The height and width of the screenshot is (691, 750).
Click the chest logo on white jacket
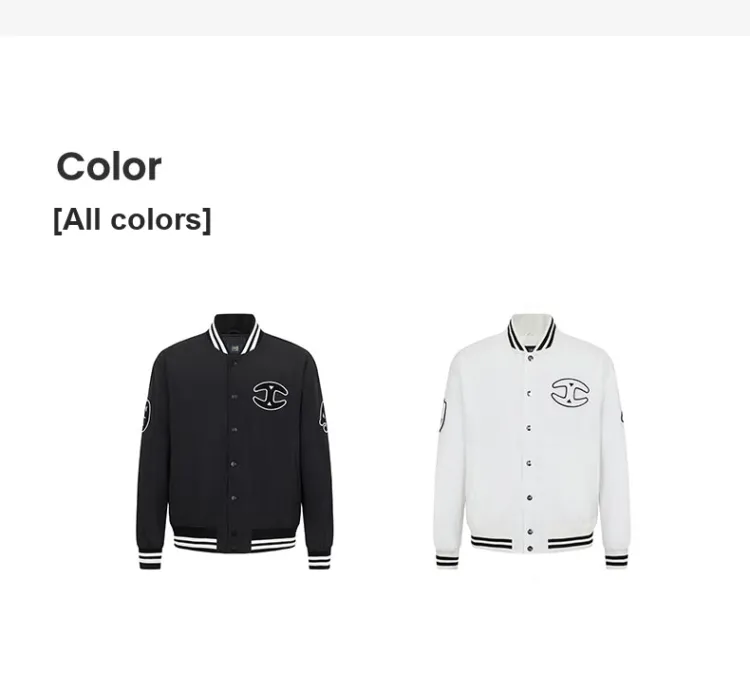coord(570,393)
